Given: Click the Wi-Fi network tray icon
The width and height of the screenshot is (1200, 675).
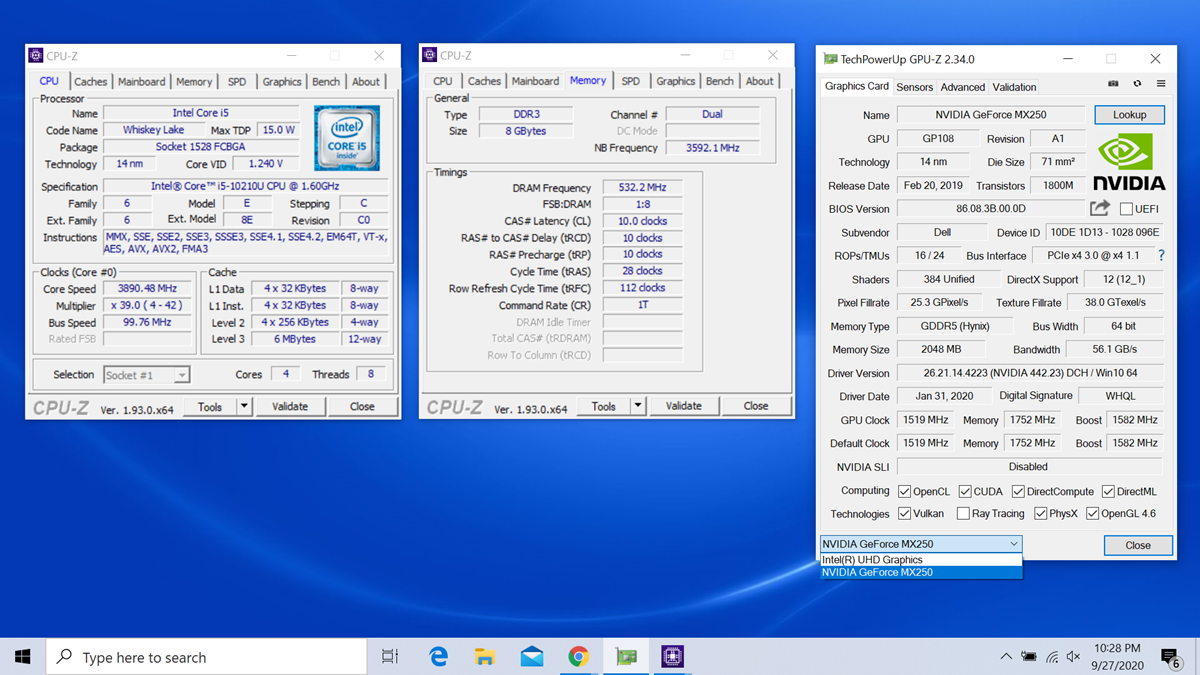Looking at the screenshot, I should [x=1052, y=657].
